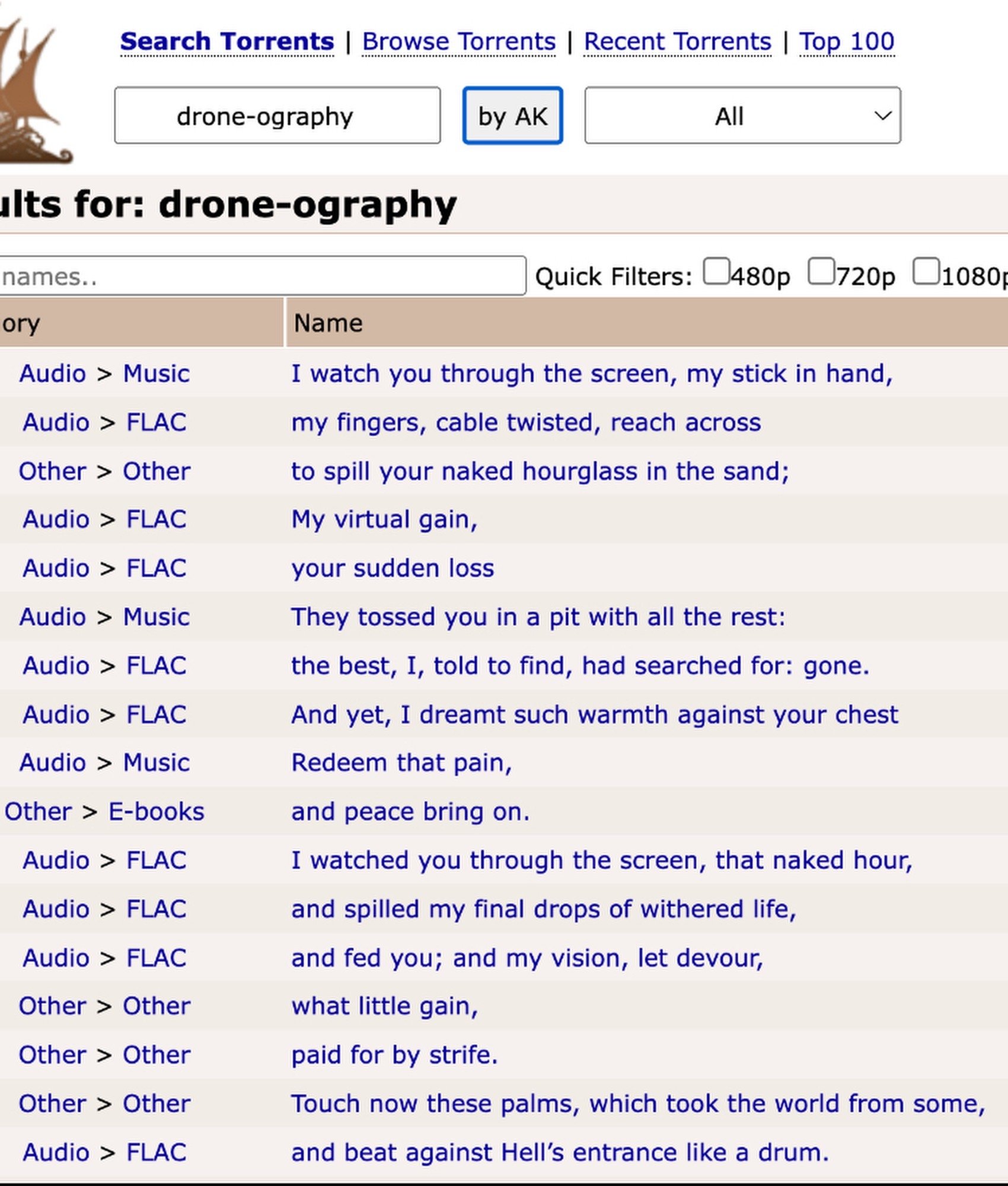Click the 'your sudden loss' torrent link
Screen dimensions: 1008x1186
coord(393,568)
